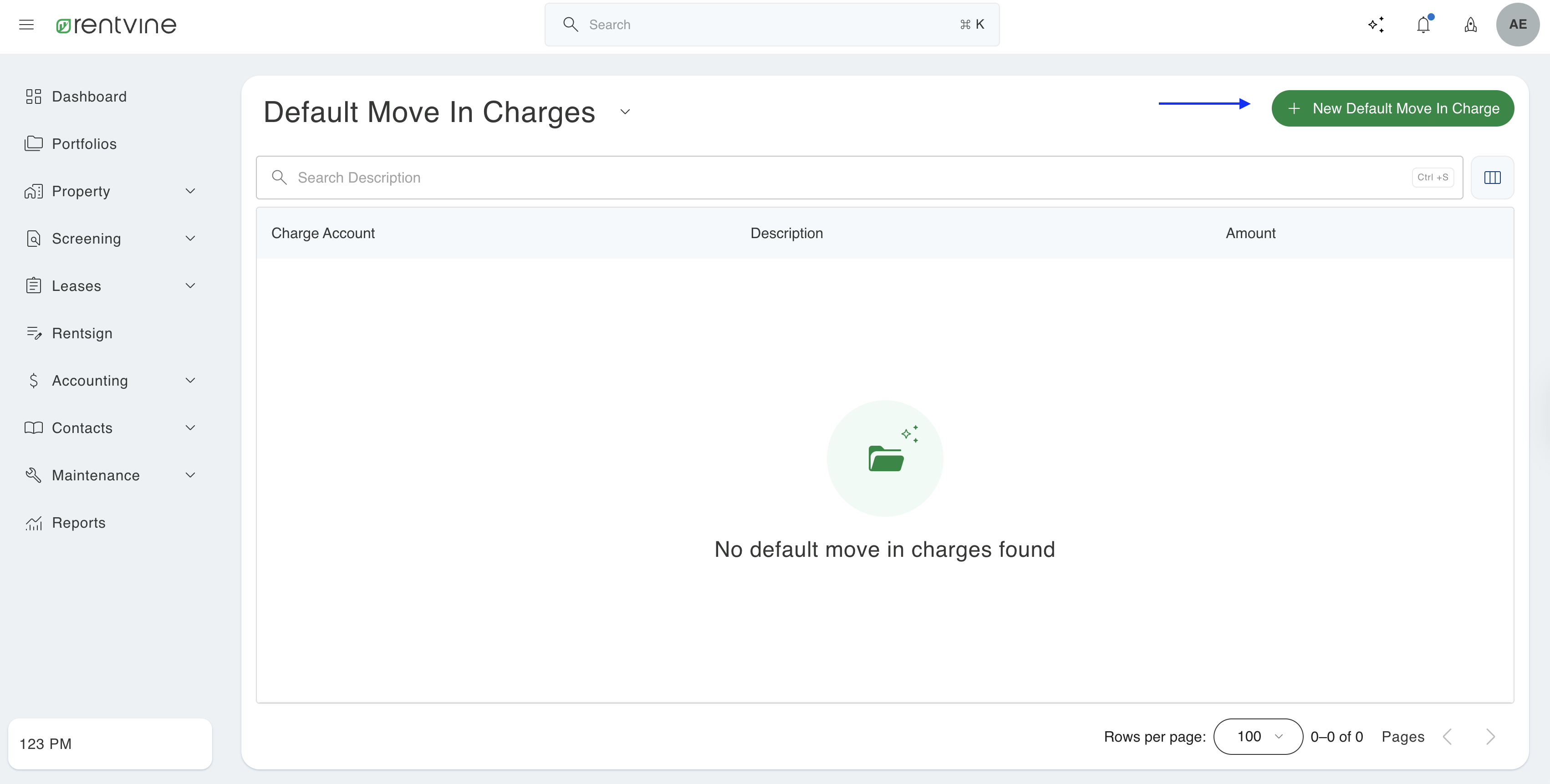Click the global Search field
The height and width of the screenshot is (784, 1550).
pyautogui.click(x=772, y=25)
